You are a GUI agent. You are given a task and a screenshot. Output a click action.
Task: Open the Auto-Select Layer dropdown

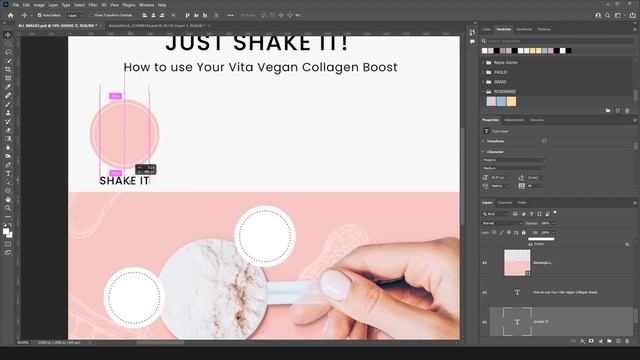pos(75,15)
